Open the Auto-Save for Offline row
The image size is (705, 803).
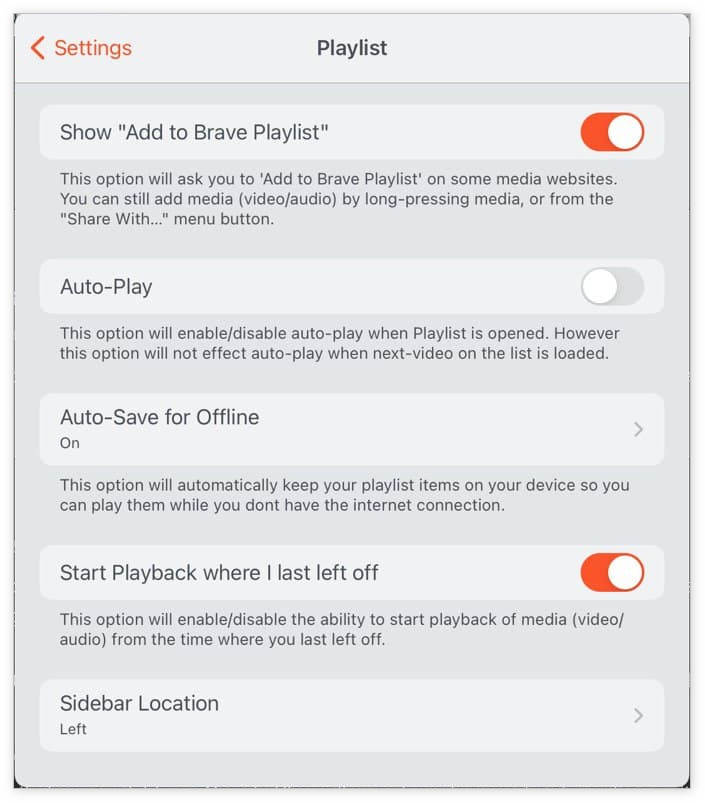352,429
